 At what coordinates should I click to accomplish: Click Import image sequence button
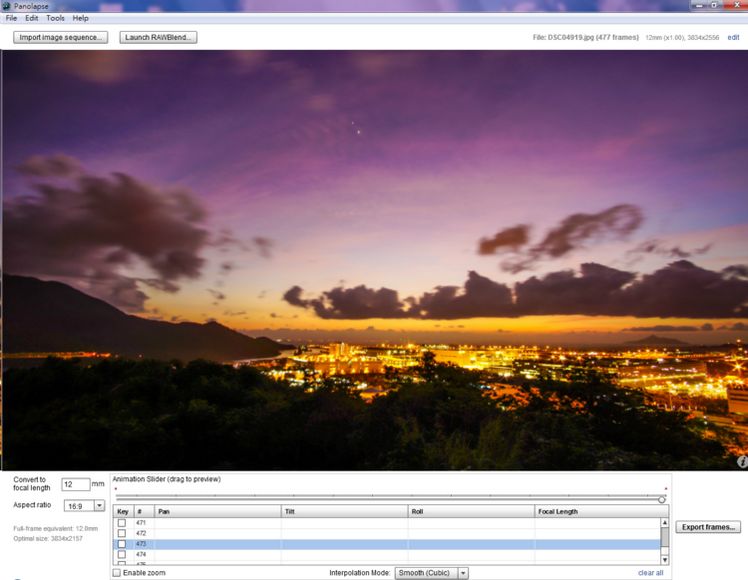click(60, 37)
